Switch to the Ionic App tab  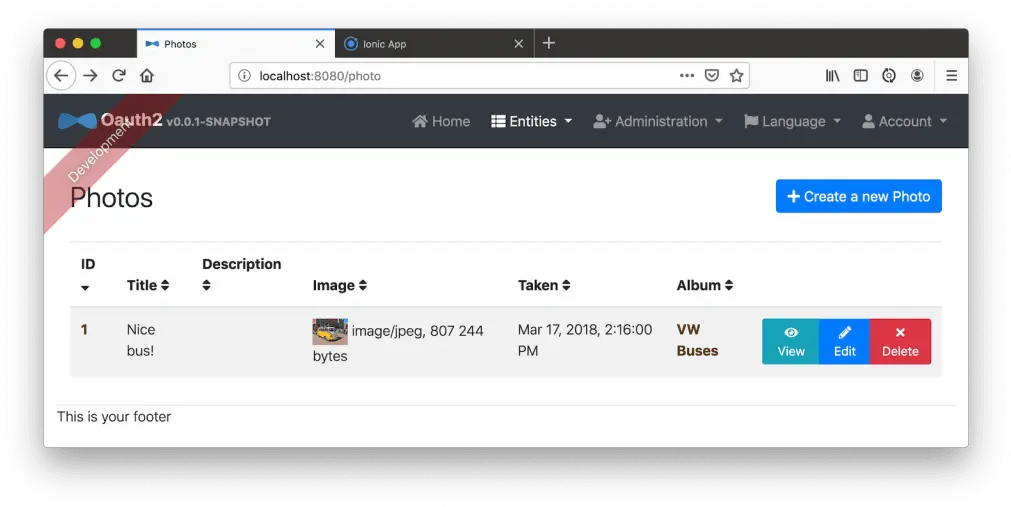(x=426, y=44)
